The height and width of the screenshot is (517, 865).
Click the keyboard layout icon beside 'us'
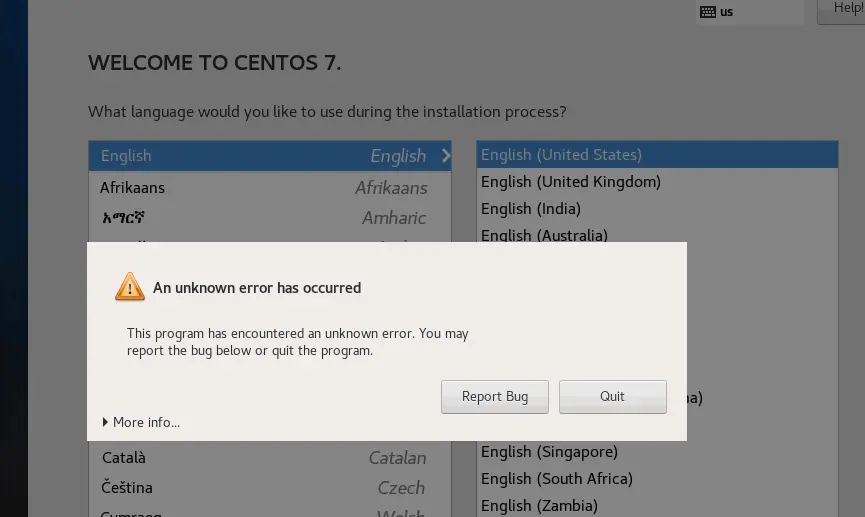(708, 12)
